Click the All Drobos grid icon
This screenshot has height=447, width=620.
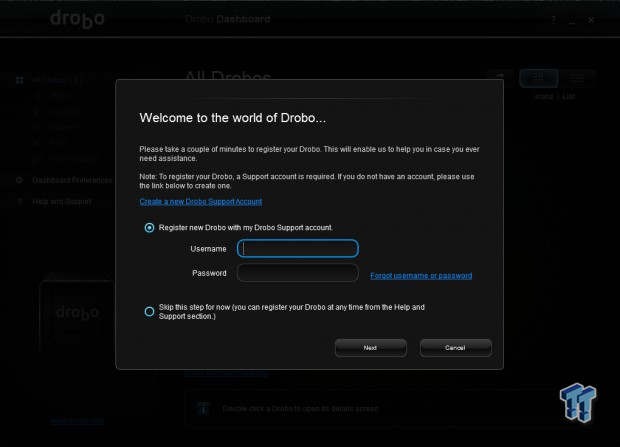point(19,80)
